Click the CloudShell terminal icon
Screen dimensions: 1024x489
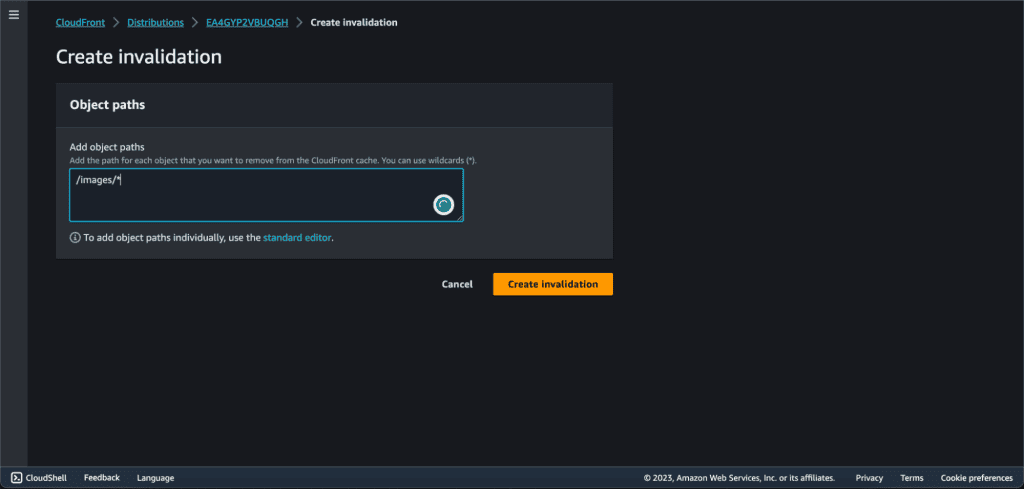(x=17, y=478)
